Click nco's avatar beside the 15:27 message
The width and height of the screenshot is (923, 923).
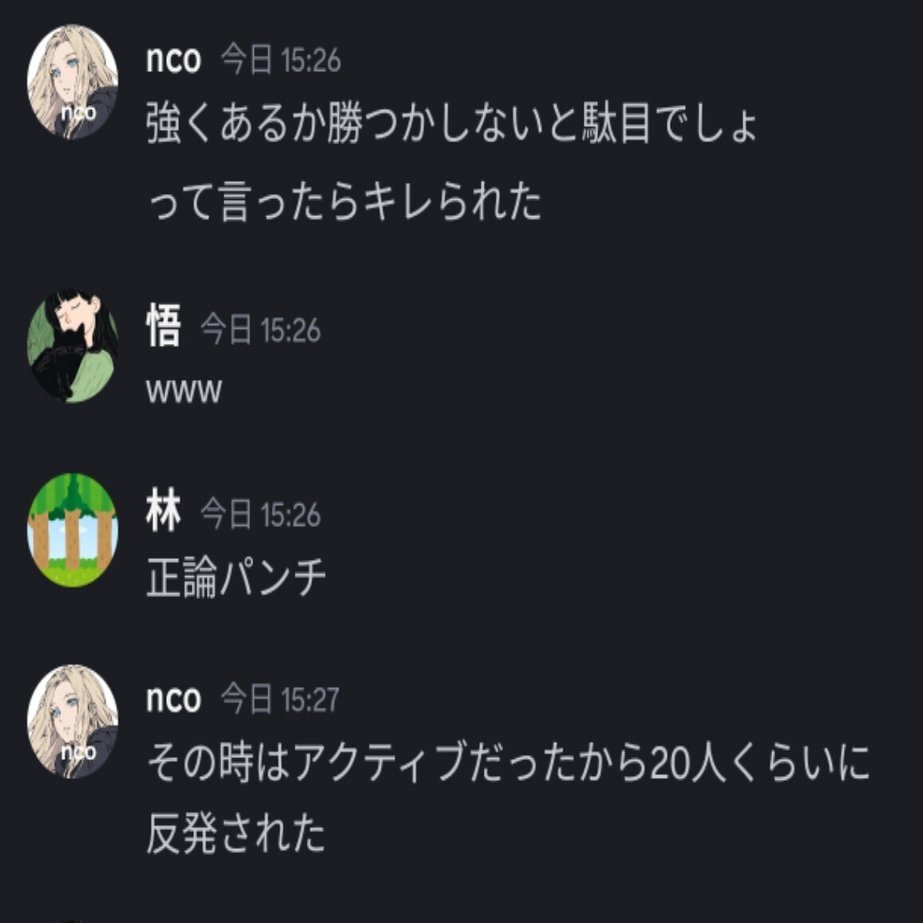[72, 721]
